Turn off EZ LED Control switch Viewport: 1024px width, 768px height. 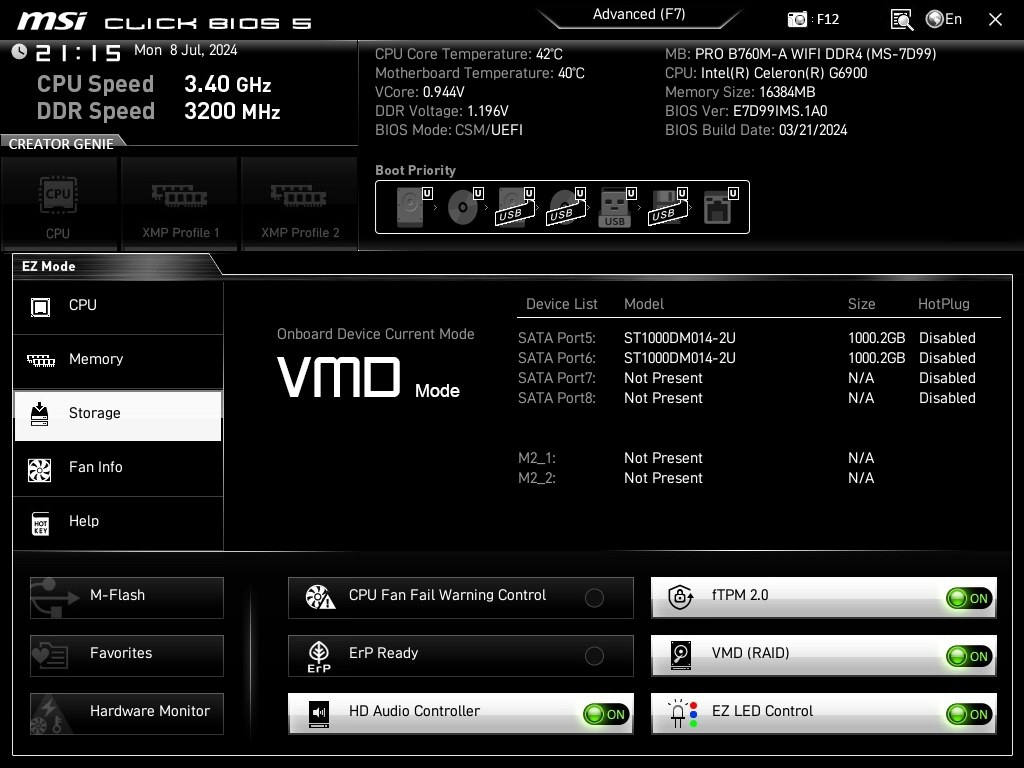(970, 714)
